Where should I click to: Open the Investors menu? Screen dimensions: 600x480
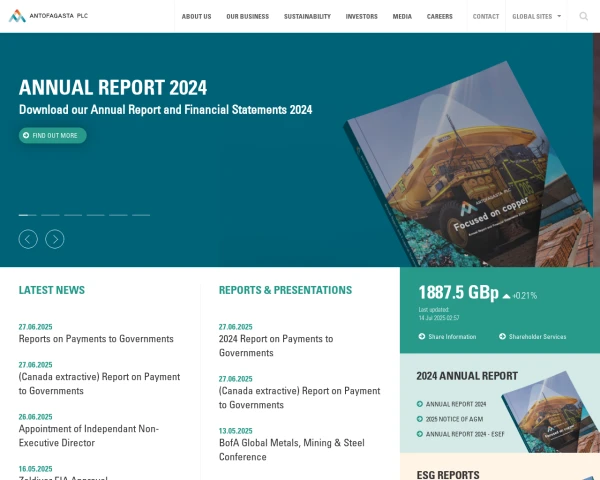tap(362, 16)
